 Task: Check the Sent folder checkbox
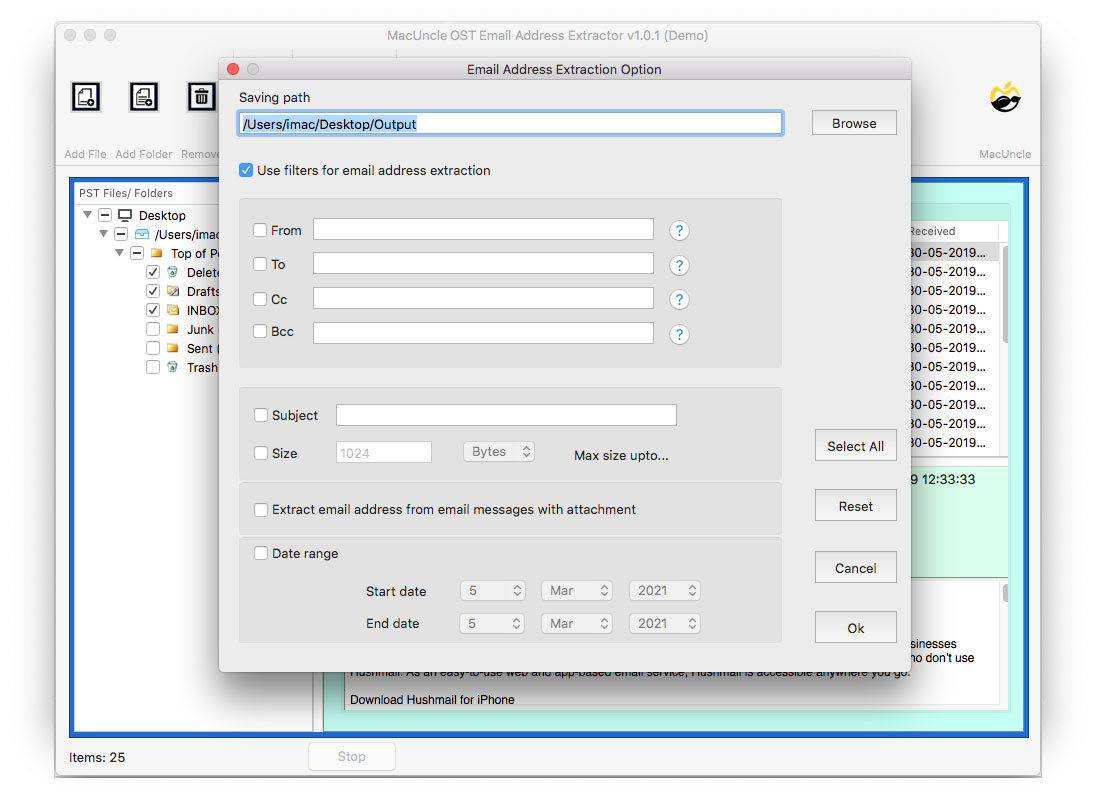coord(152,347)
